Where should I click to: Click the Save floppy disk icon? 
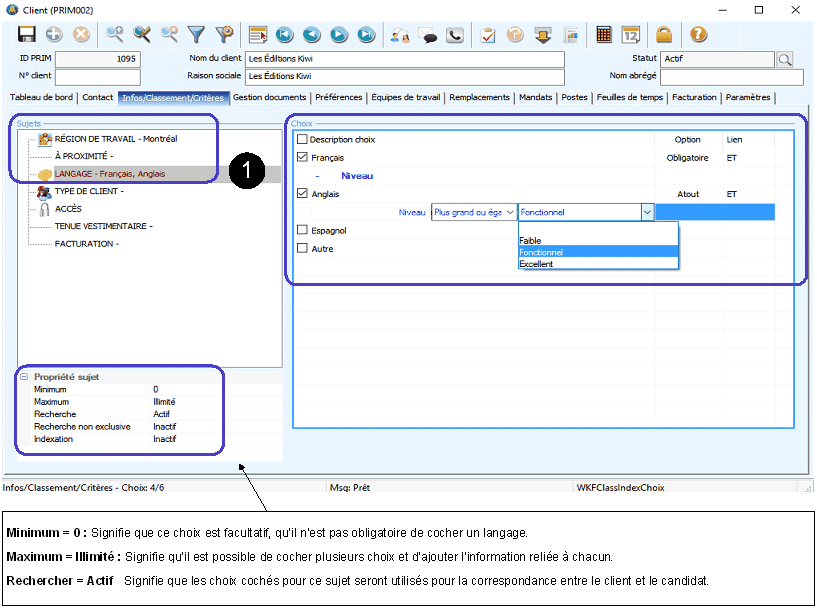pyautogui.click(x=27, y=34)
